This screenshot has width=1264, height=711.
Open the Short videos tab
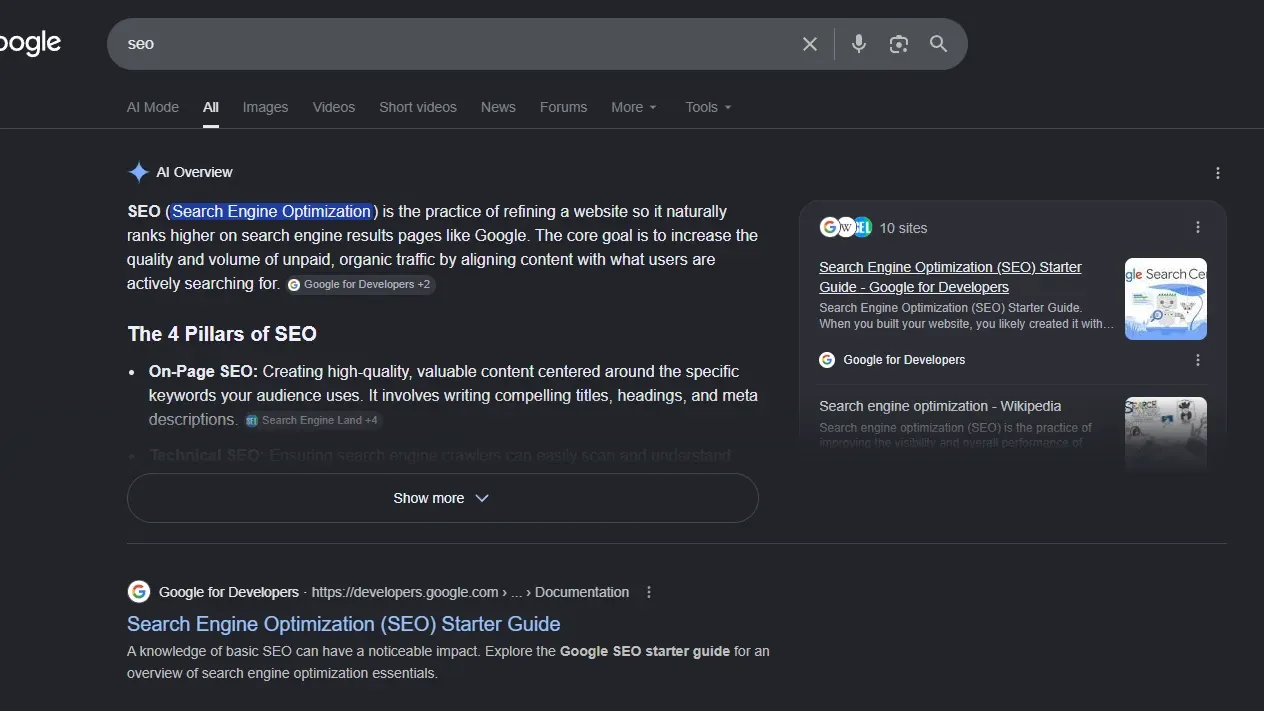tap(418, 107)
